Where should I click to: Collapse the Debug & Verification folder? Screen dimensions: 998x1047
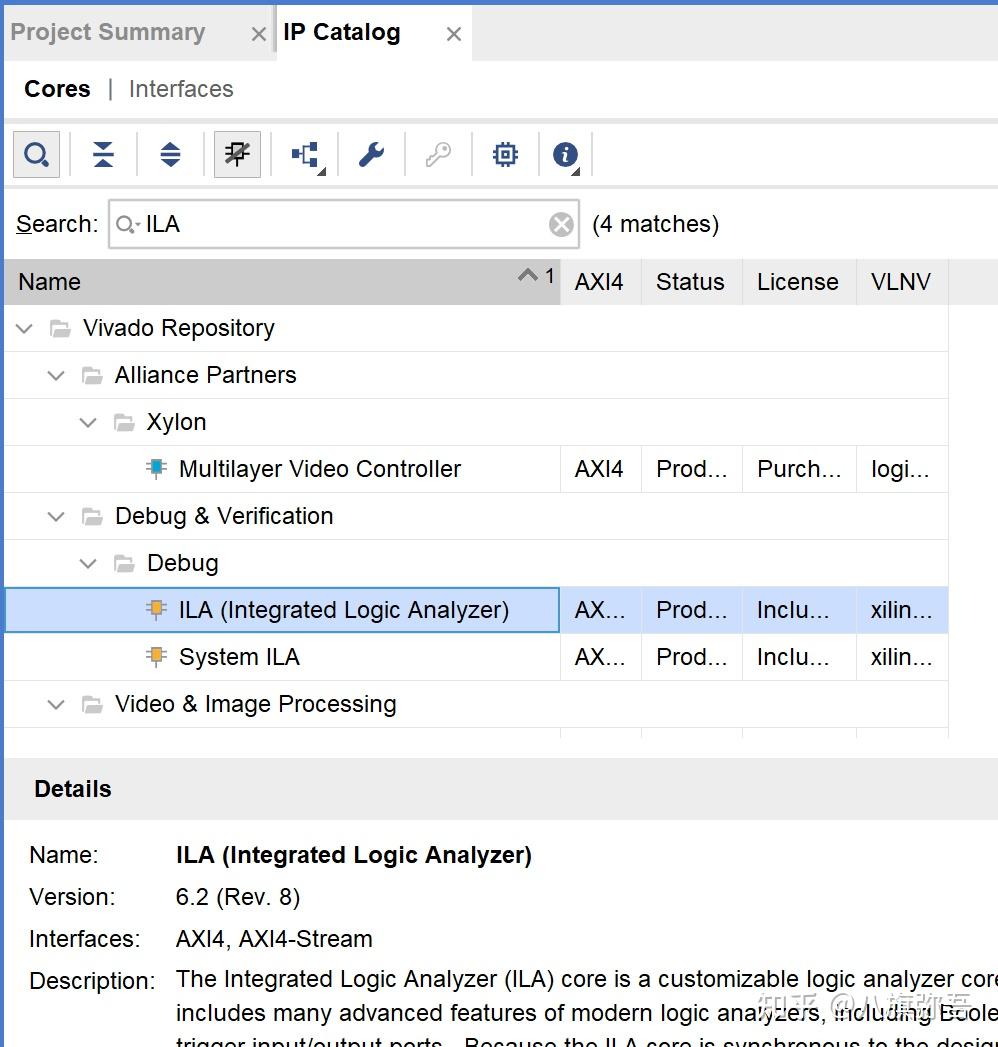(57, 516)
